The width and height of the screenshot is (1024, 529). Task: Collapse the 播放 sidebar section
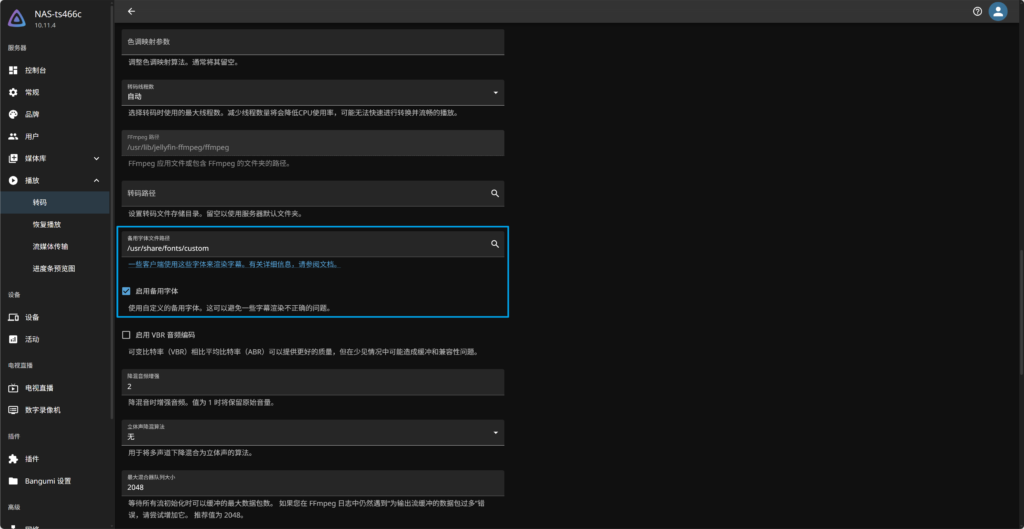pos(96,181)
